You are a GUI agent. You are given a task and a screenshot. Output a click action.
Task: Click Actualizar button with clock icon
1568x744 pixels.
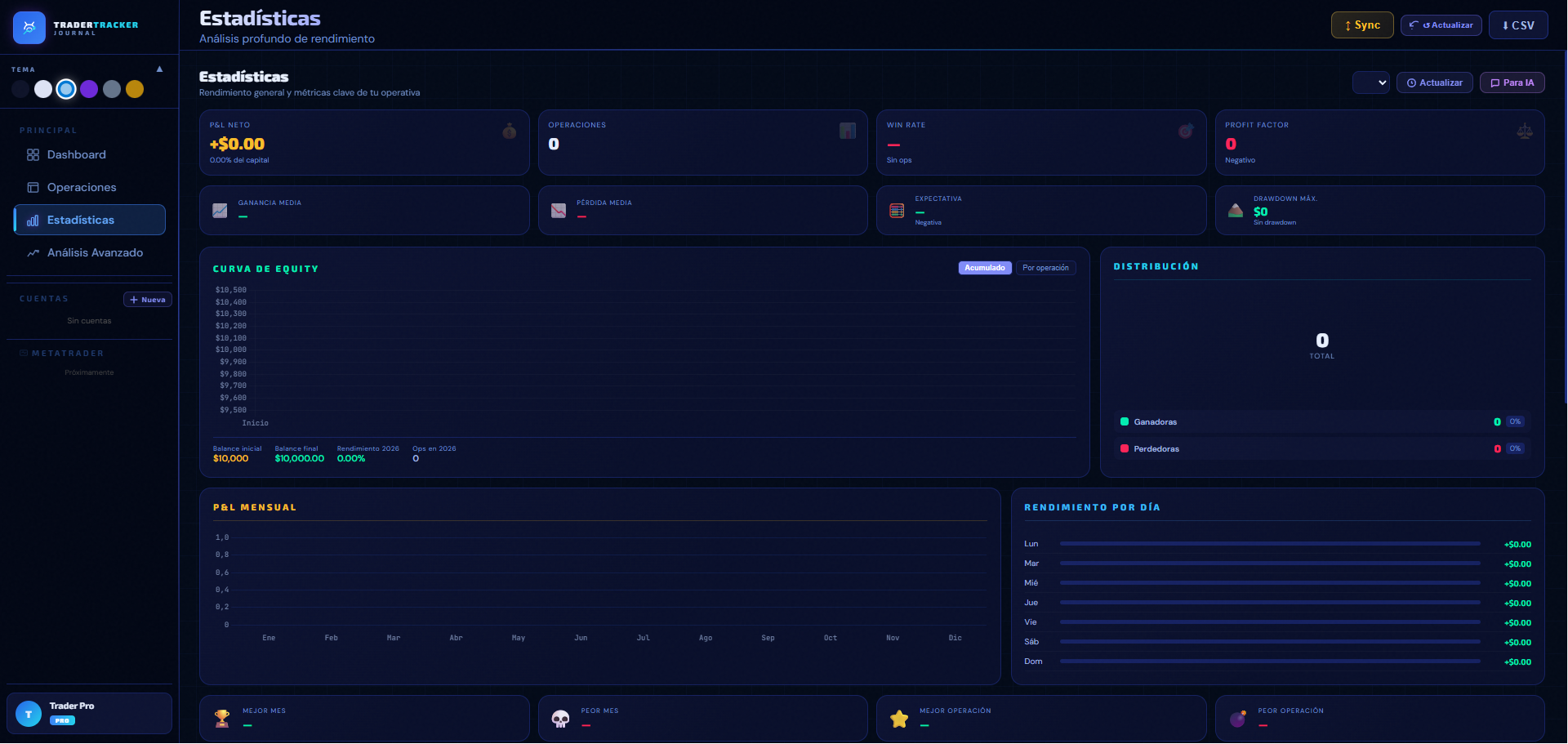click(1435, 82)
